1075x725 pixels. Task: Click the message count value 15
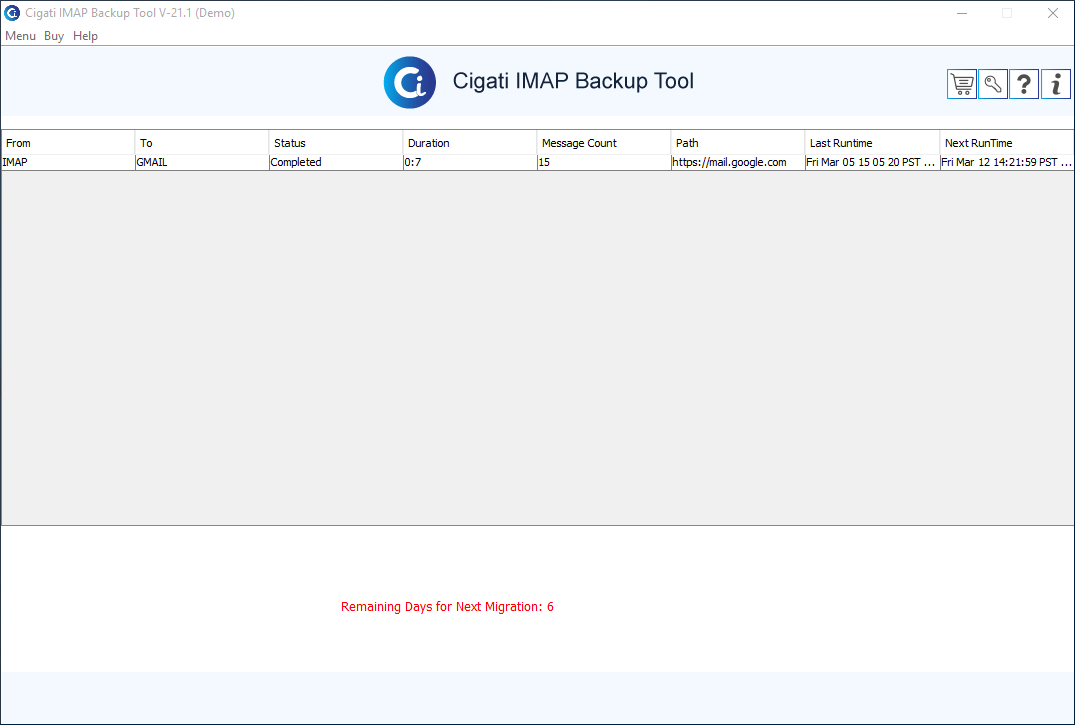tap(603, 163)
